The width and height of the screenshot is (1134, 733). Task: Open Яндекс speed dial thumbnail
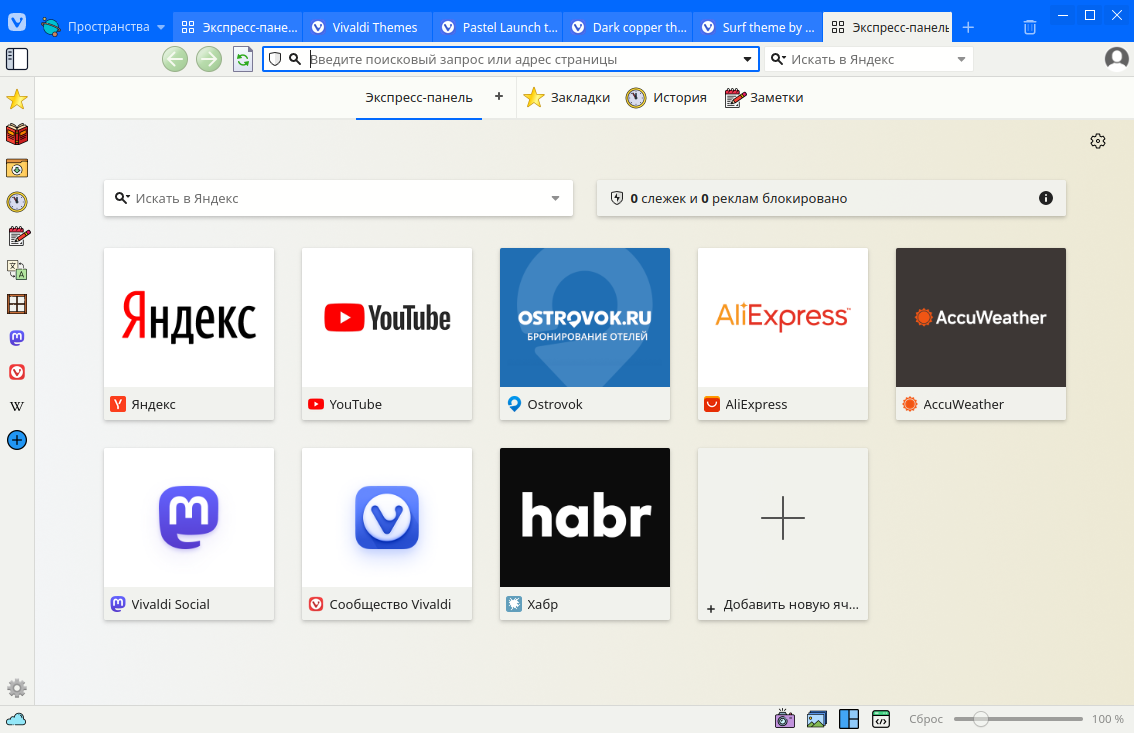tap(189, 333)
